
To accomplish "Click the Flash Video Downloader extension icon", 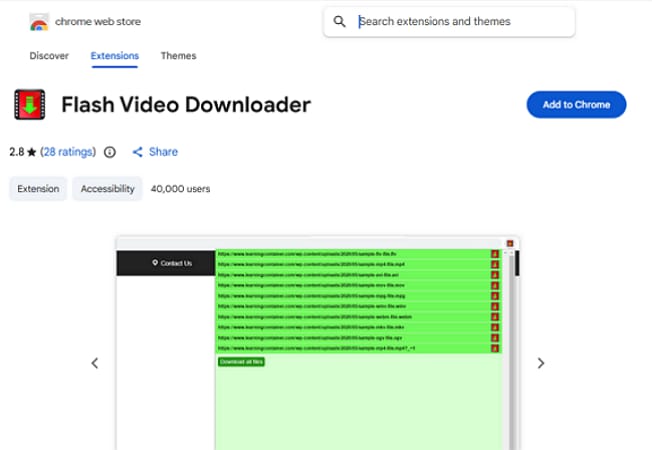I will pos(30,104).
